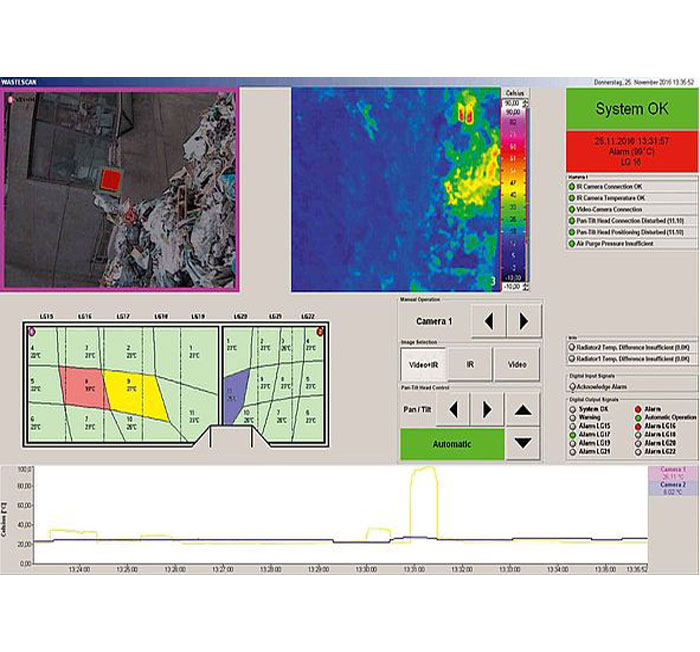The height and width of the screenshot is (652, 700).
Task: Toggle the Acknowledge Alarm input signal
Action: 570,384
